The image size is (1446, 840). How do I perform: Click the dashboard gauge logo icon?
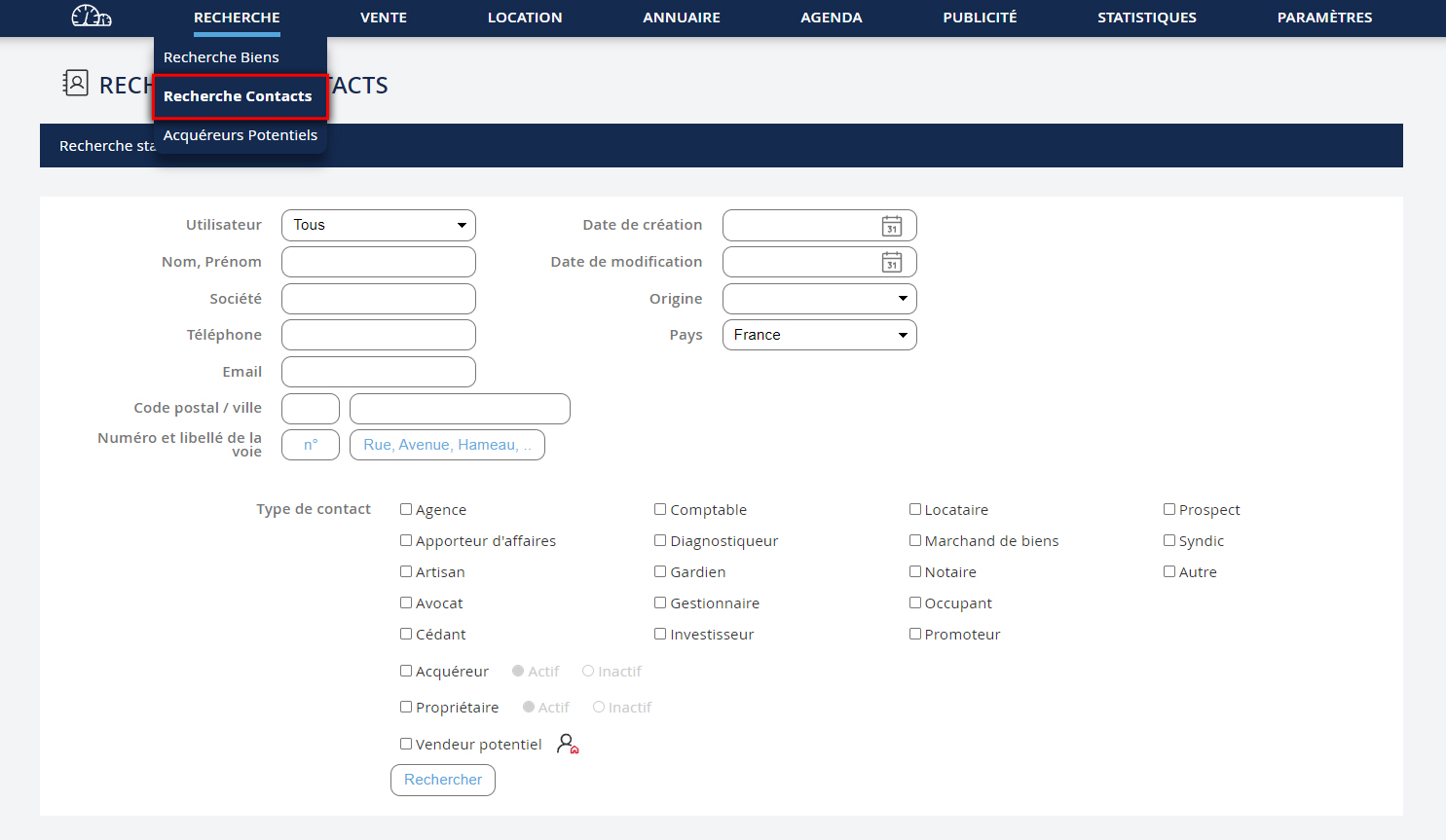tap(92, 17)
